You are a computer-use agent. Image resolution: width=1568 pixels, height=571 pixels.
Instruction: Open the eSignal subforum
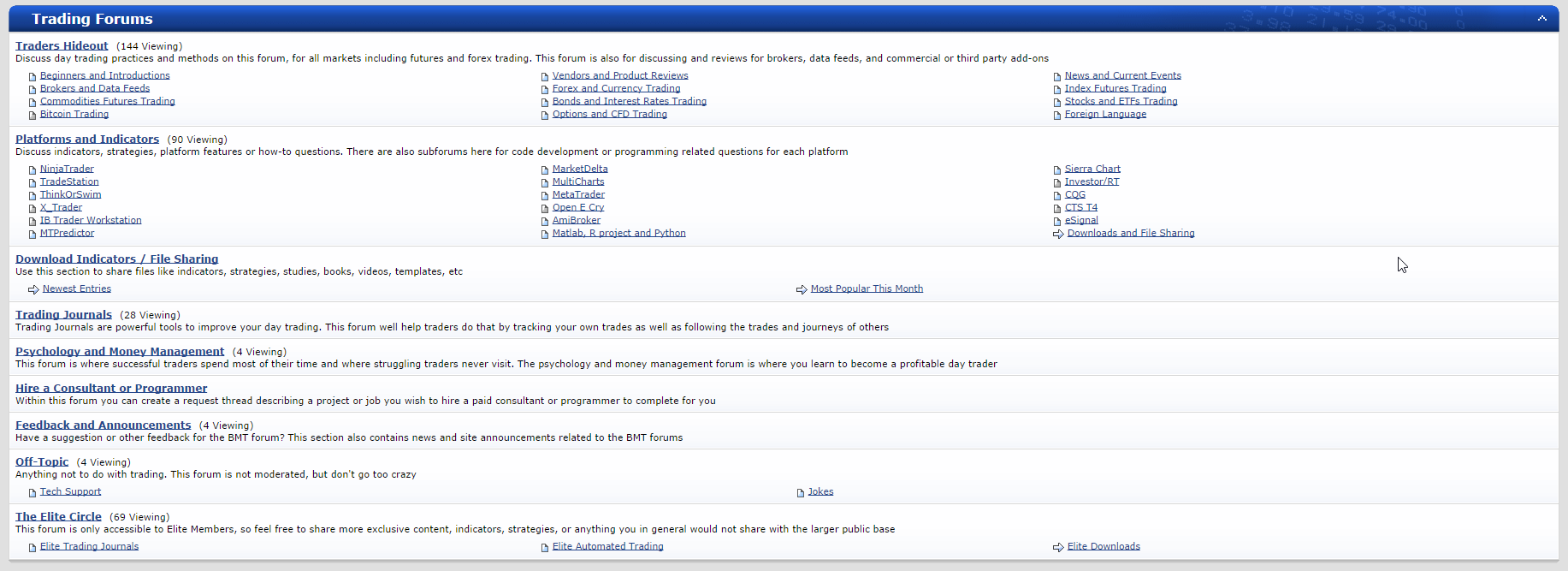coord(1081,220)
